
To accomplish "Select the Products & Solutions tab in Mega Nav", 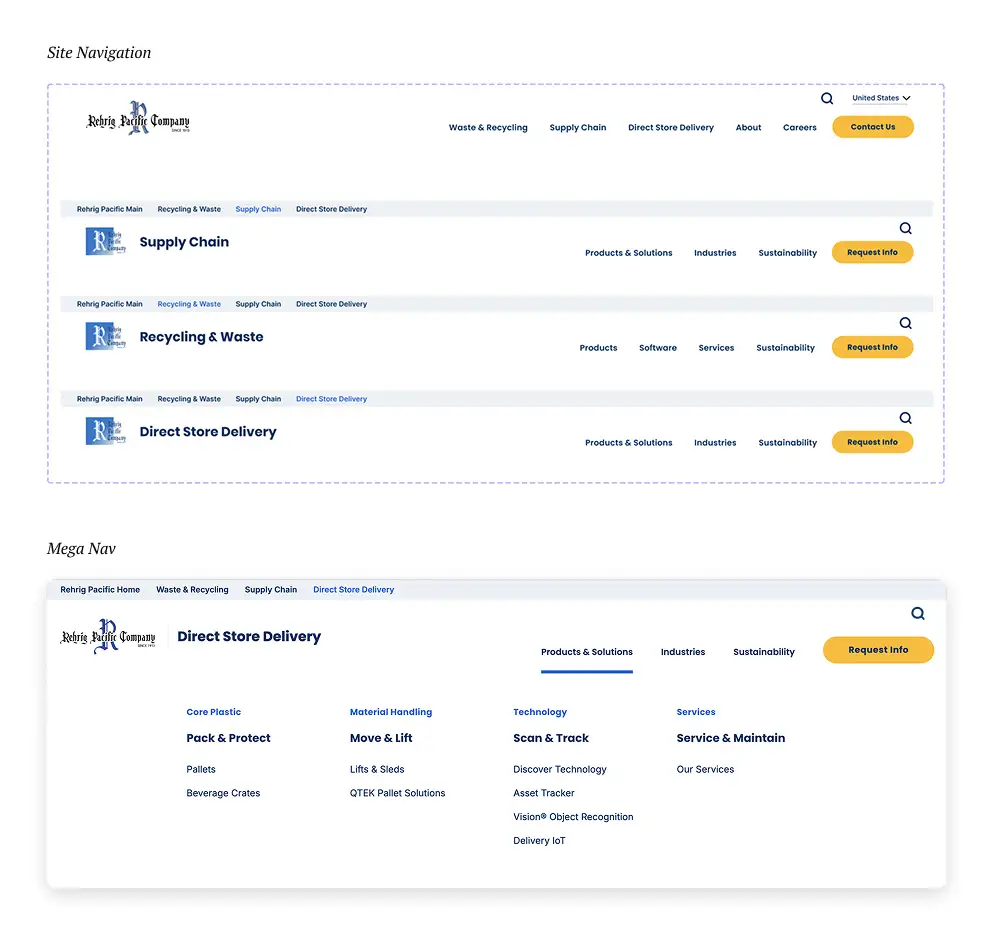I will [587, 652].
